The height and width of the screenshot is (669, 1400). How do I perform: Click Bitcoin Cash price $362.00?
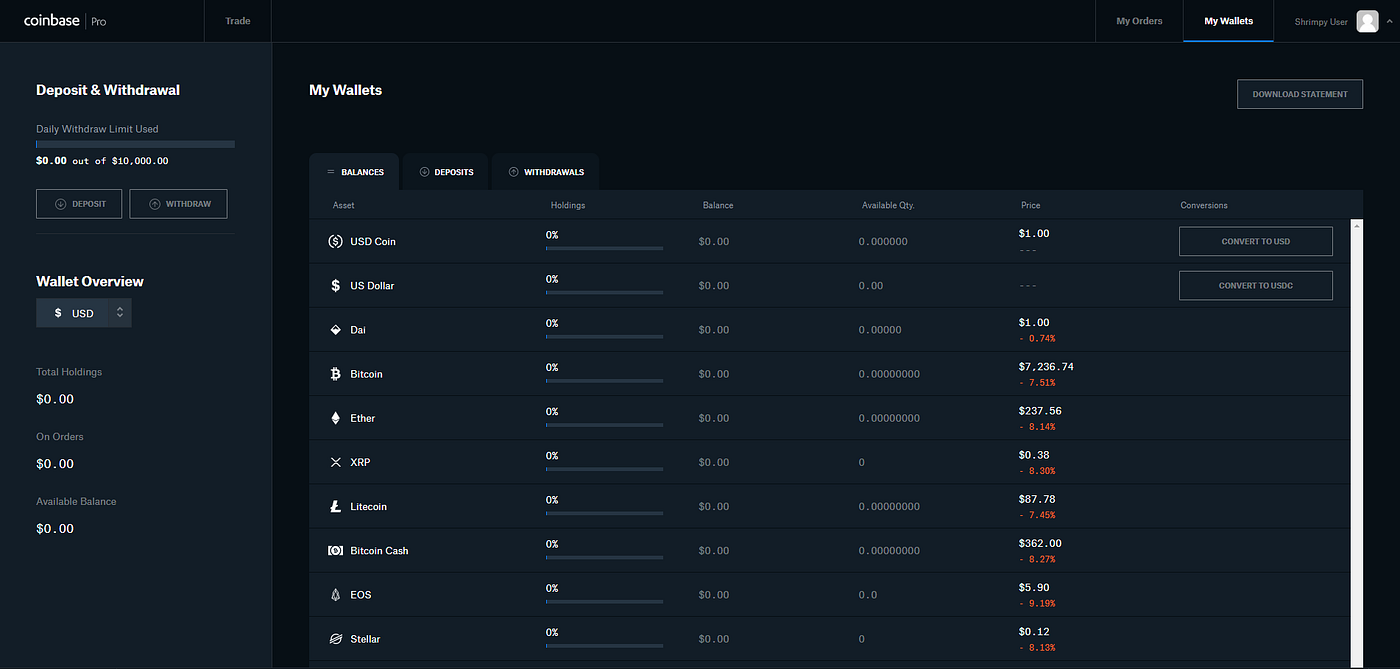tap(1040, 543)
